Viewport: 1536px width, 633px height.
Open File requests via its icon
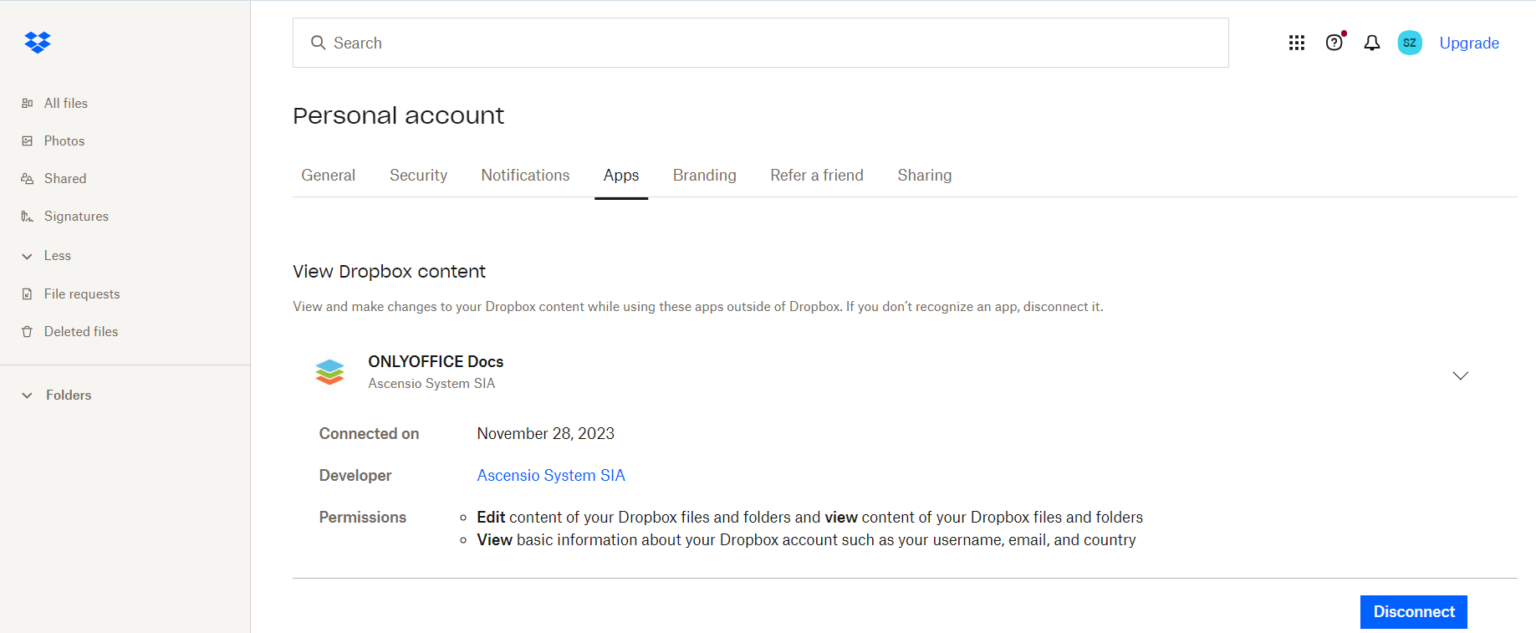click(x=27, y=293)
